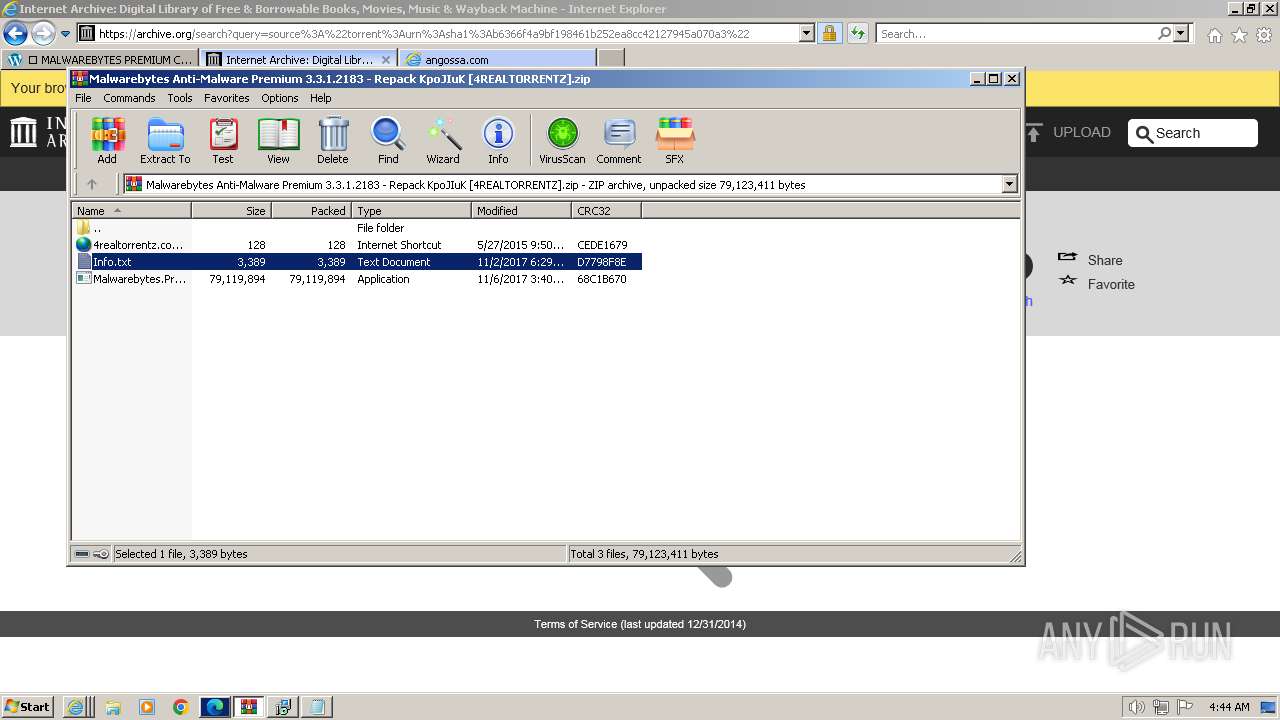1280x720 pixels.
Task: Open Chrome from the taskbar
Action: click(180, 707)
